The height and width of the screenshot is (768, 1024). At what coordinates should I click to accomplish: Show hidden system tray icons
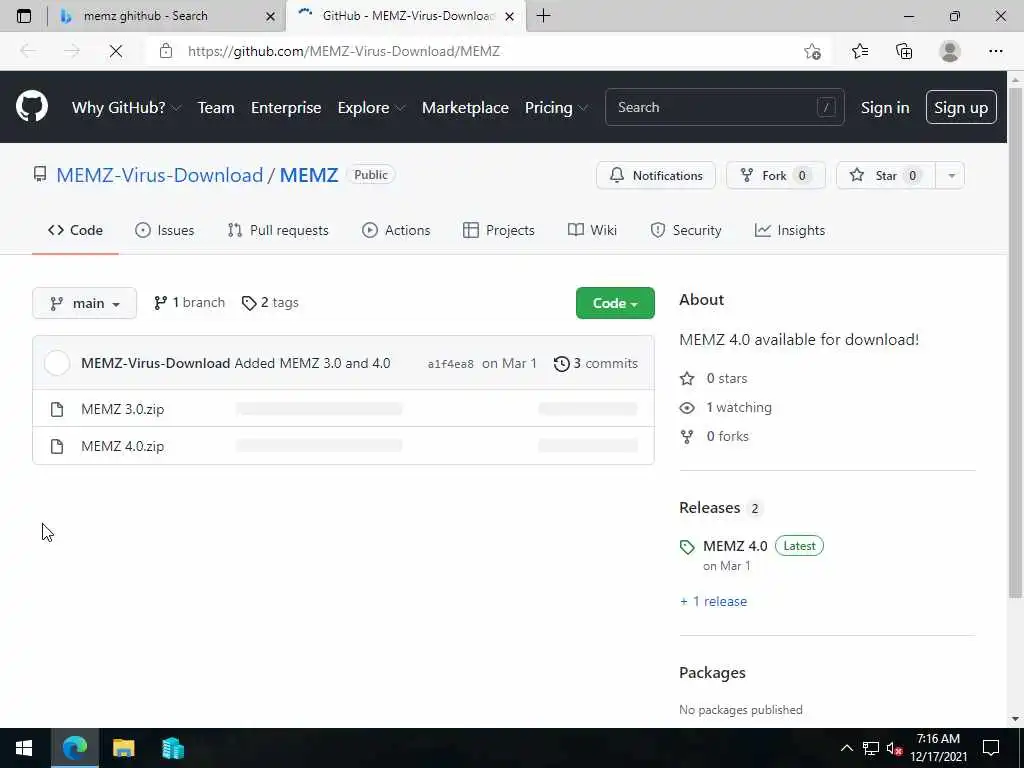point(846,748)
